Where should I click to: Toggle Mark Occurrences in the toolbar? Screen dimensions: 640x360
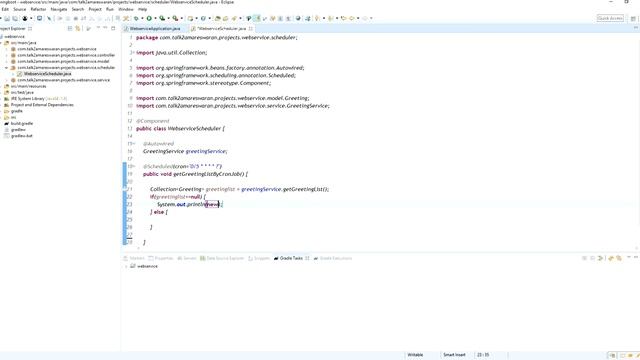257,18
